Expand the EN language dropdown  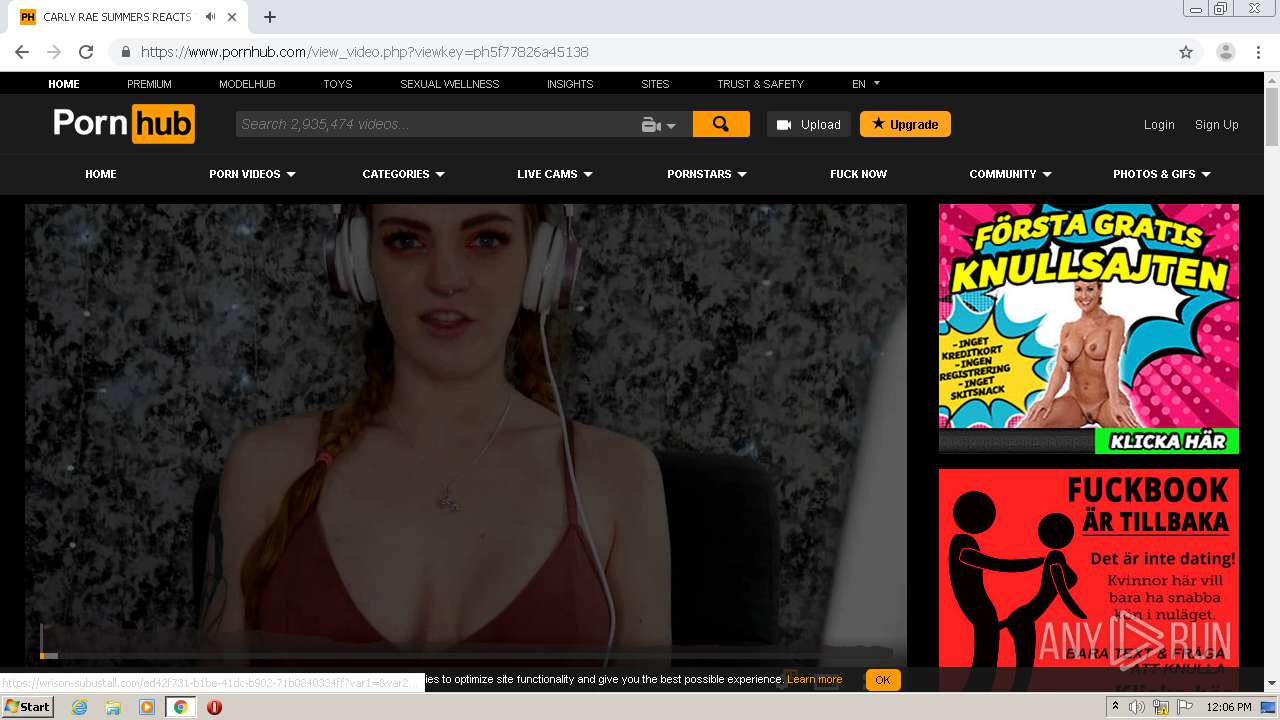tap(866, 84)
